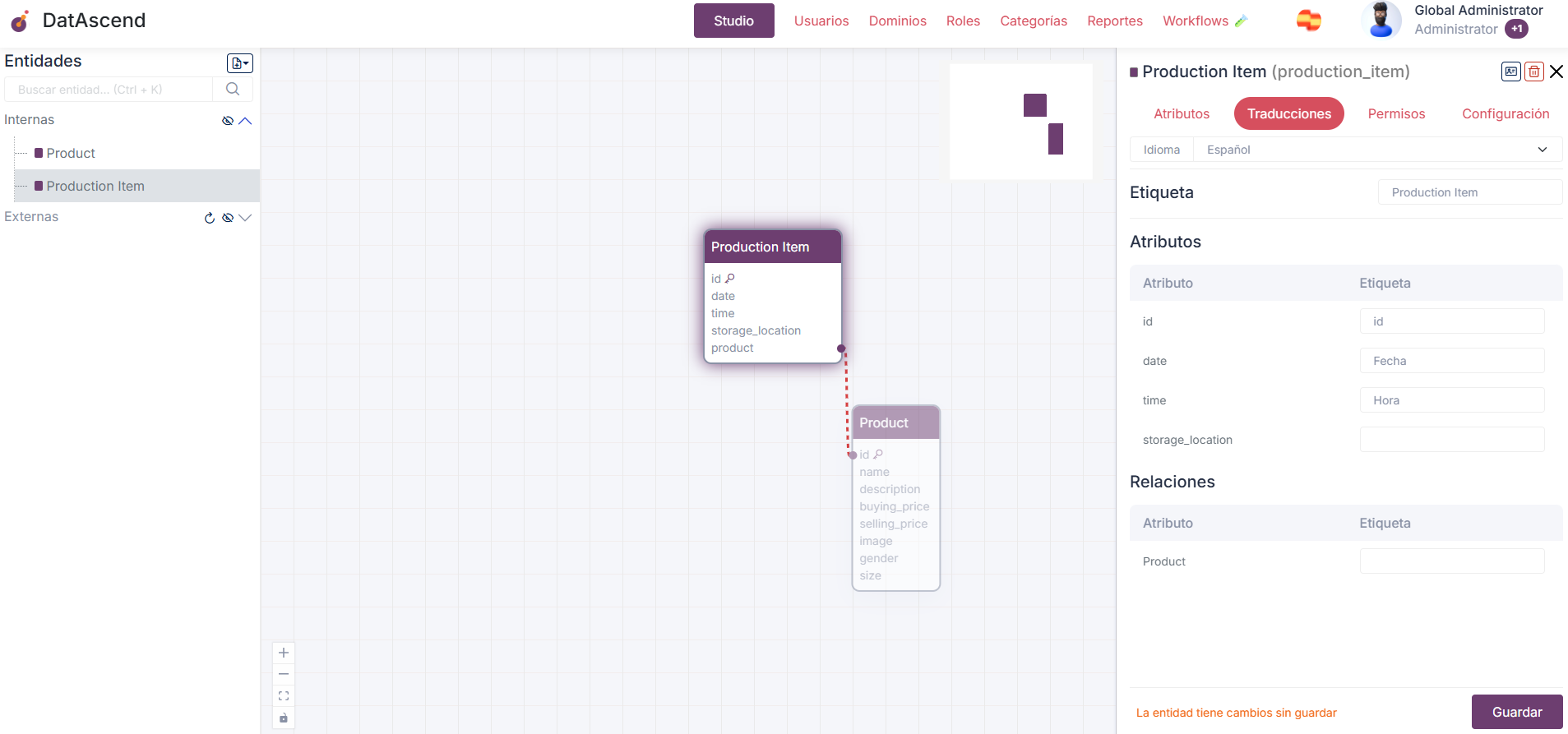Click the search magnifier icon in Entidades
Viewport: 1568px width, 734px height.
(x=233, y=90)
